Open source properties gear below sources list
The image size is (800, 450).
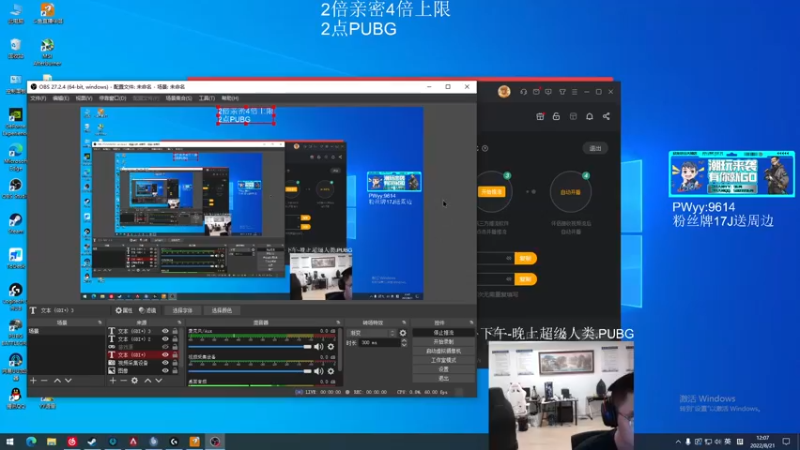point(135,381)
